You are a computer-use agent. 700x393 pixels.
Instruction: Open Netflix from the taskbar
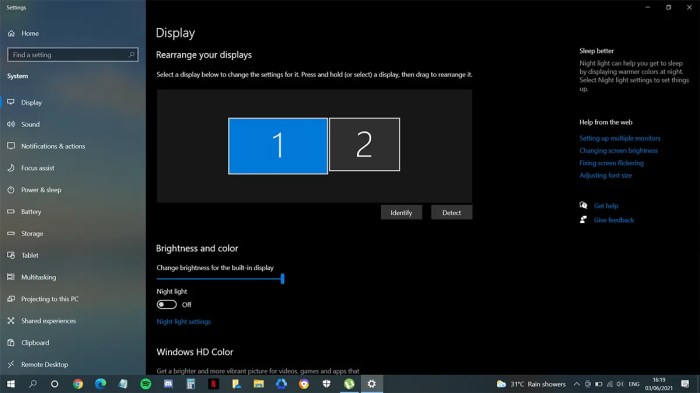pos(213,384)
